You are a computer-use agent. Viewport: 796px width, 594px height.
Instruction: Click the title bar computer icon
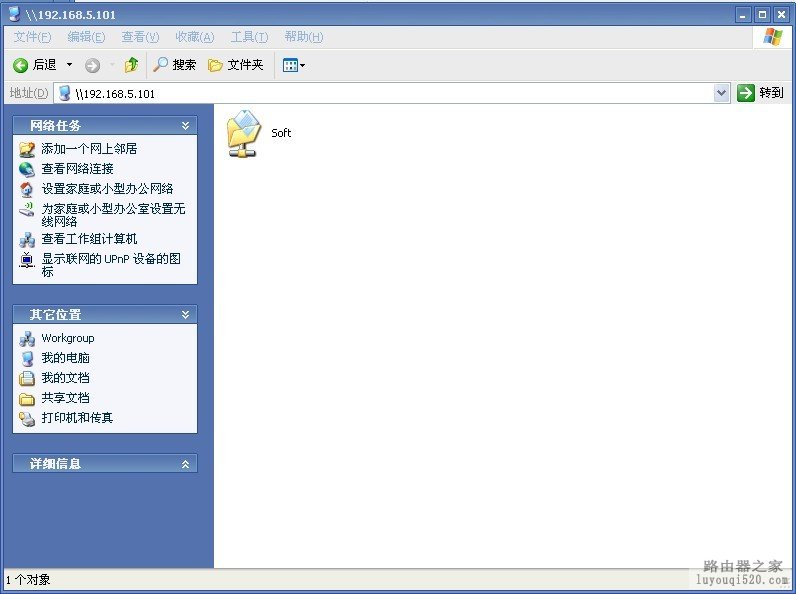click(x=15, y=14)
